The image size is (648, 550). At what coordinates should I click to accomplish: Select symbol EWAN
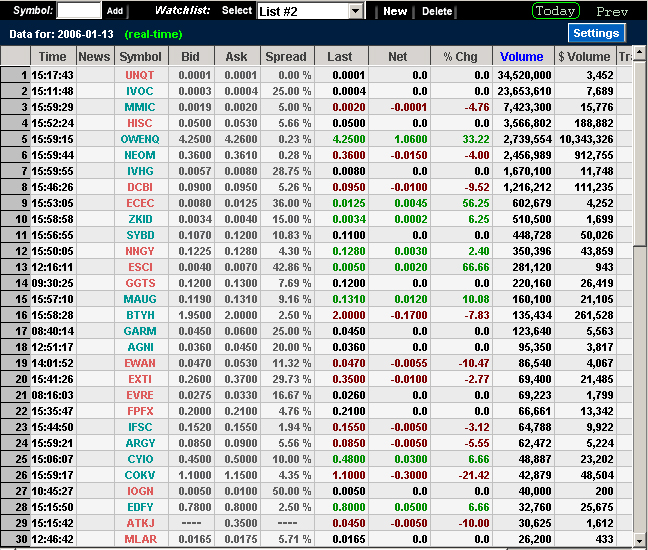pyautogui.click(x=140, y=363)
